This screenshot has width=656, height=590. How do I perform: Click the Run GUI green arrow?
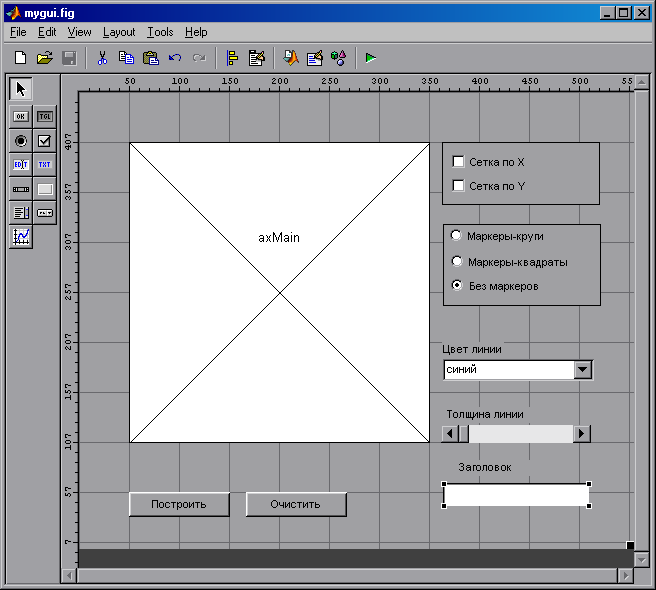click(x=371, y=58)
